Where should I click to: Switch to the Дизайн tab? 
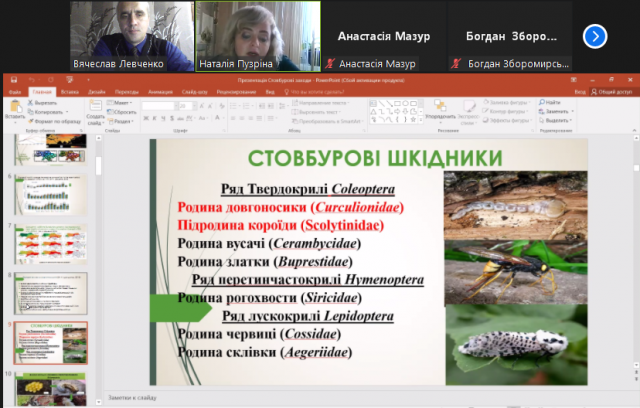pyautogui.click(x=96, y=92)
